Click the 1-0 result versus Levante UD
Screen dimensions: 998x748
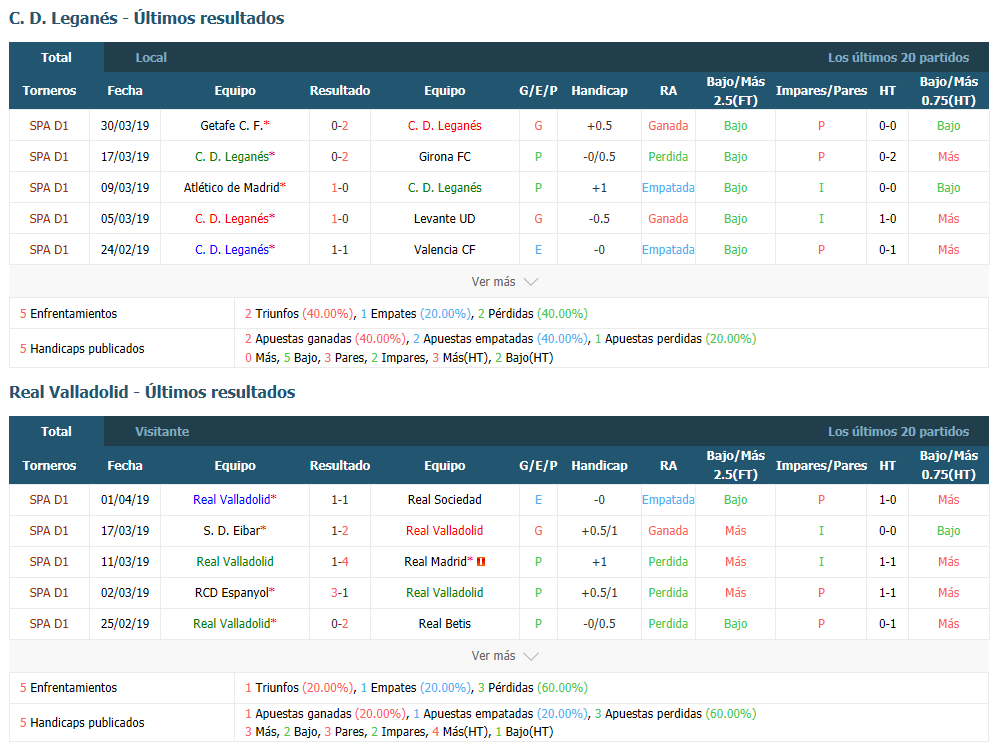[340, 219]
